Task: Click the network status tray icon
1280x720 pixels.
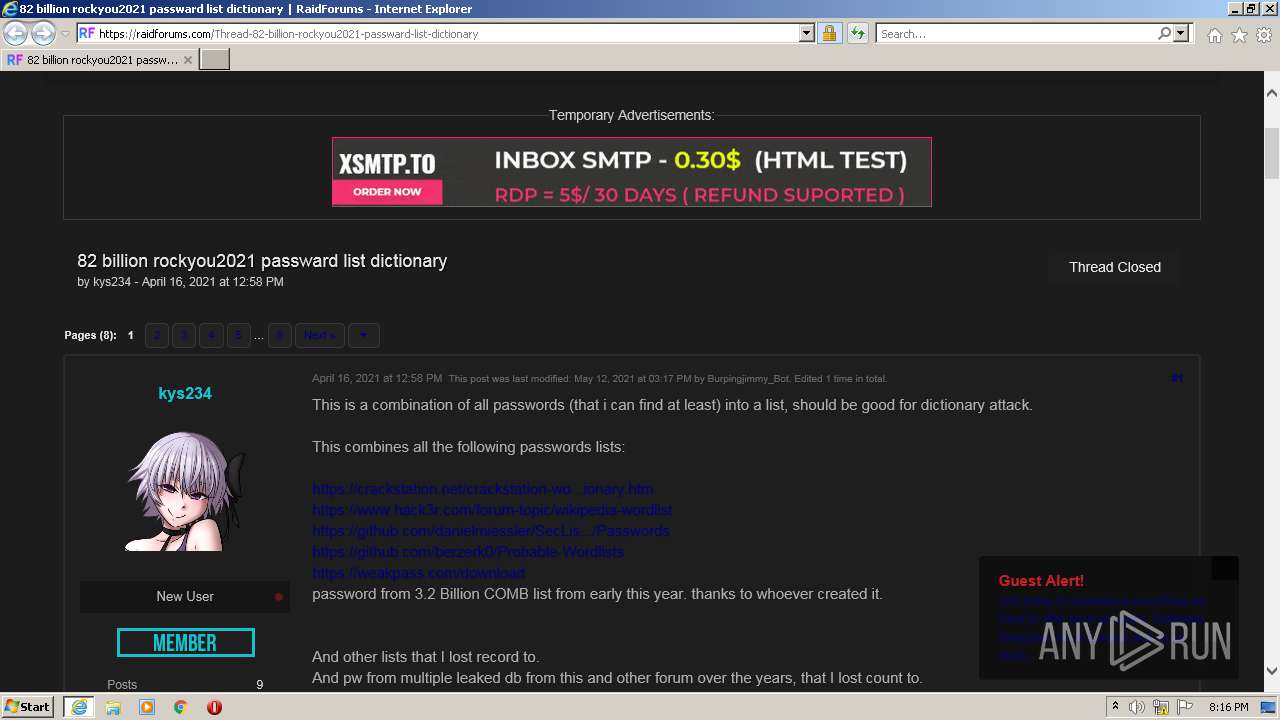Action: pos(1161,707)
